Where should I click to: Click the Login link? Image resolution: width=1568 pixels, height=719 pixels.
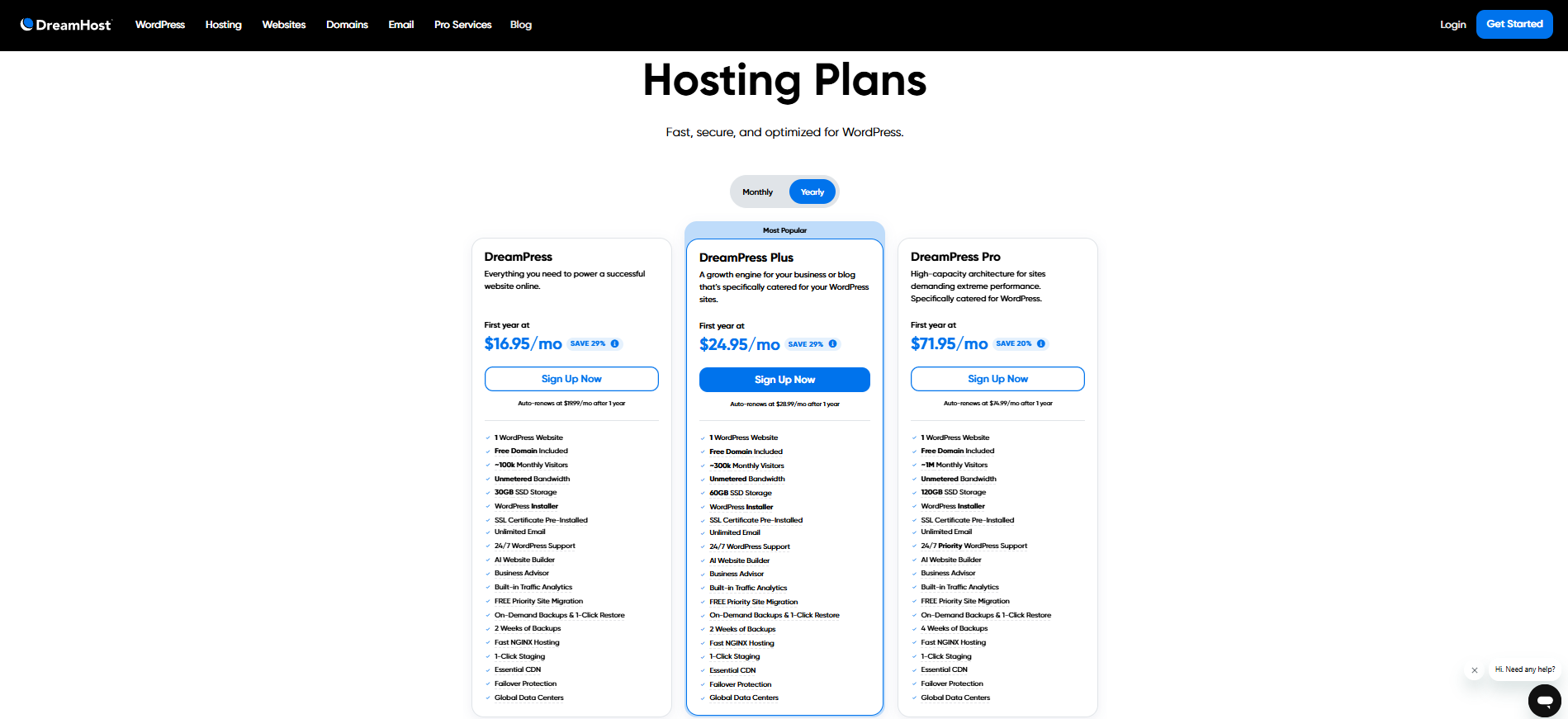[1452, 25]
